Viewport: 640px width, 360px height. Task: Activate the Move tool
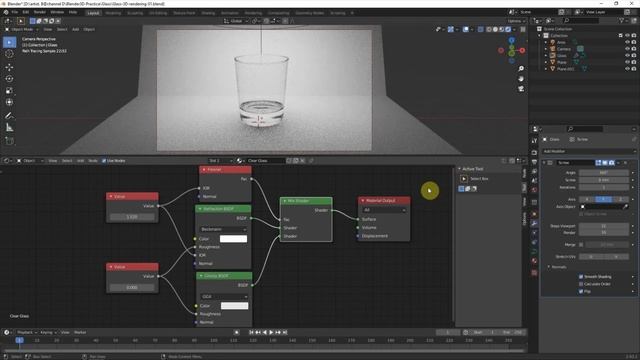tap(9, 67)
